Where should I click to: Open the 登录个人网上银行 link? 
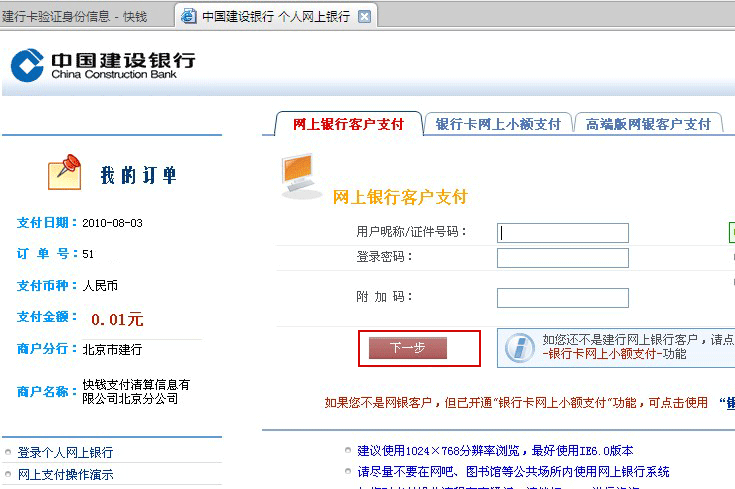tap(65, 452)
